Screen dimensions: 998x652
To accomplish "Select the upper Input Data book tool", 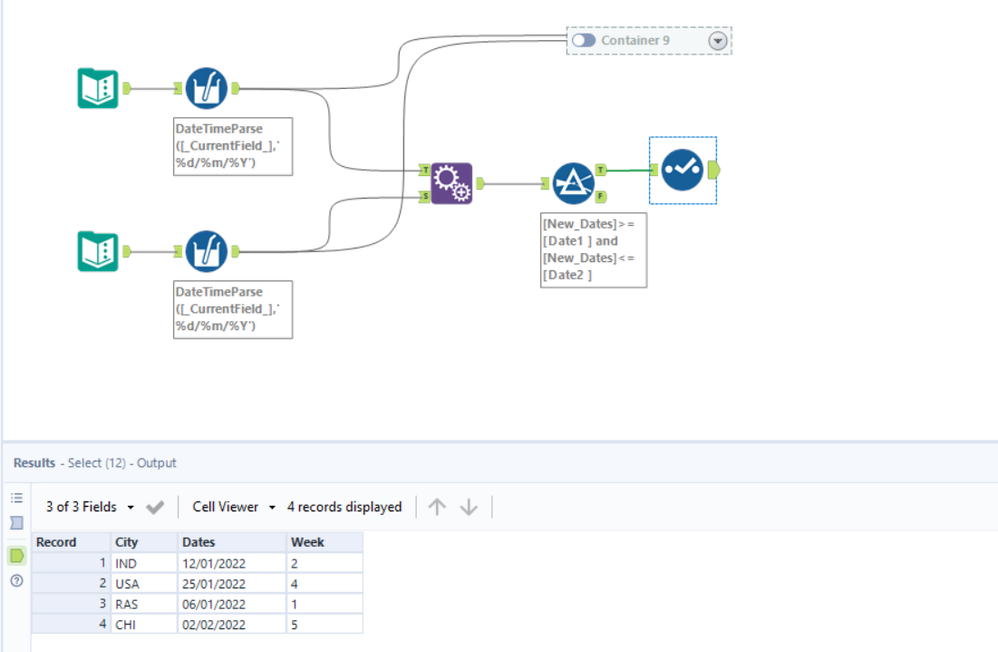I will (98, 88).
